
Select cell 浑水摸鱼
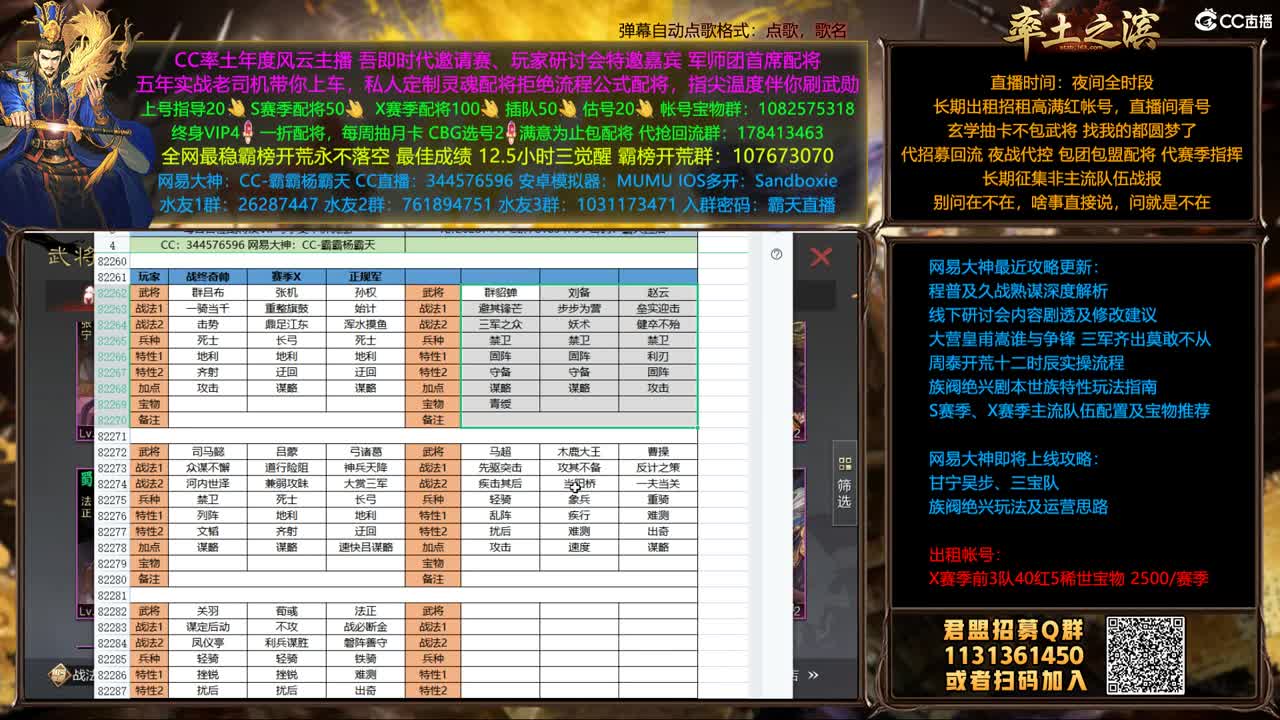(365, 324)
